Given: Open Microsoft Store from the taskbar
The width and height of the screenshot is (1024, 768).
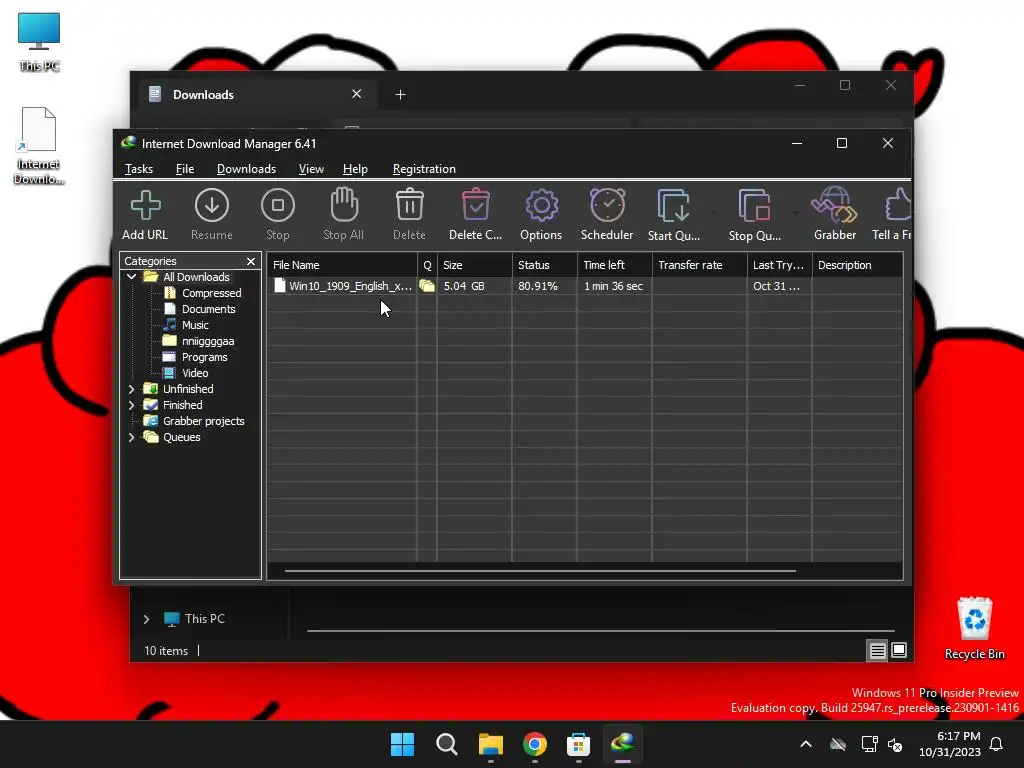Looking at the screenshot, I should 578,744.
